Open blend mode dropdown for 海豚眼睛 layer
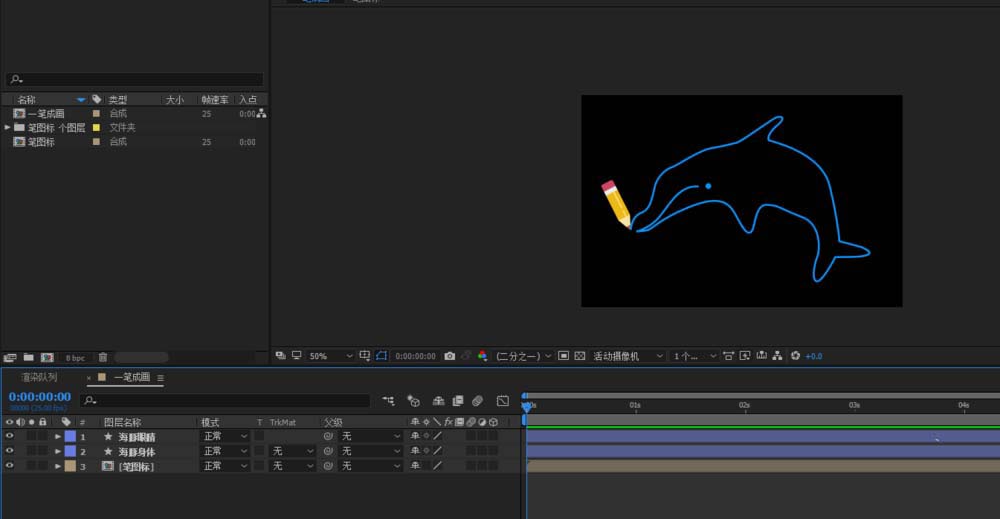 coord(226,437)
